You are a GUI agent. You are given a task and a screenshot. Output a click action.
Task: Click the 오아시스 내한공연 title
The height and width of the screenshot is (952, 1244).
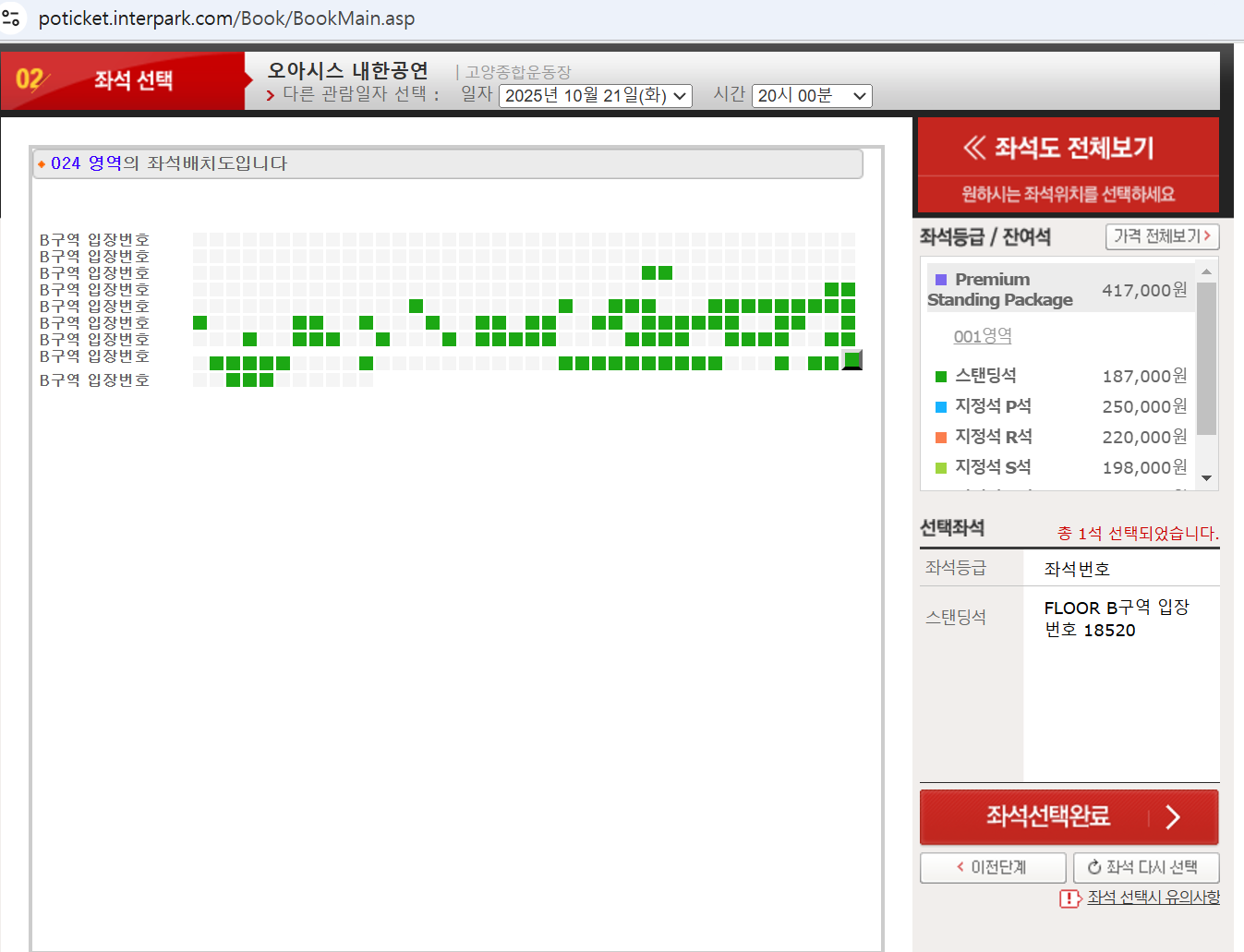click(x=348, y=70)
